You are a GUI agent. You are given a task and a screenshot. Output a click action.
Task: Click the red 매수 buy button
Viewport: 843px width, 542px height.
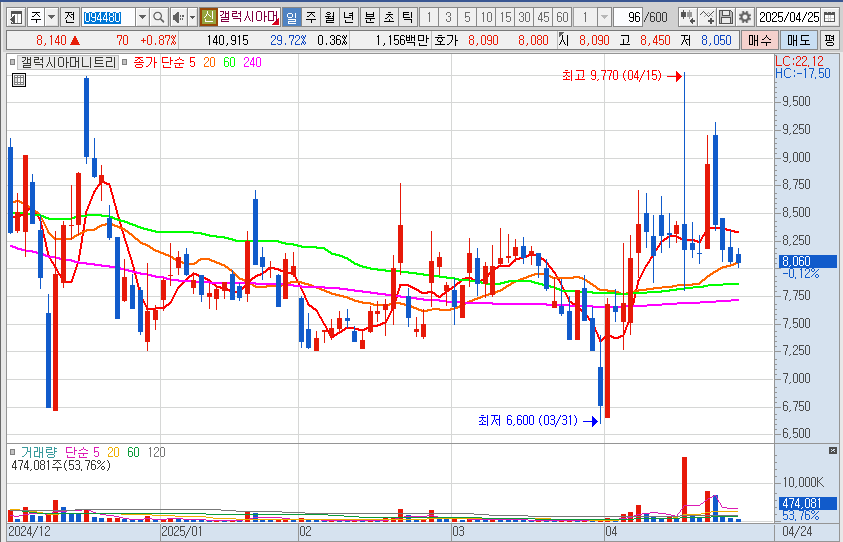759,40
